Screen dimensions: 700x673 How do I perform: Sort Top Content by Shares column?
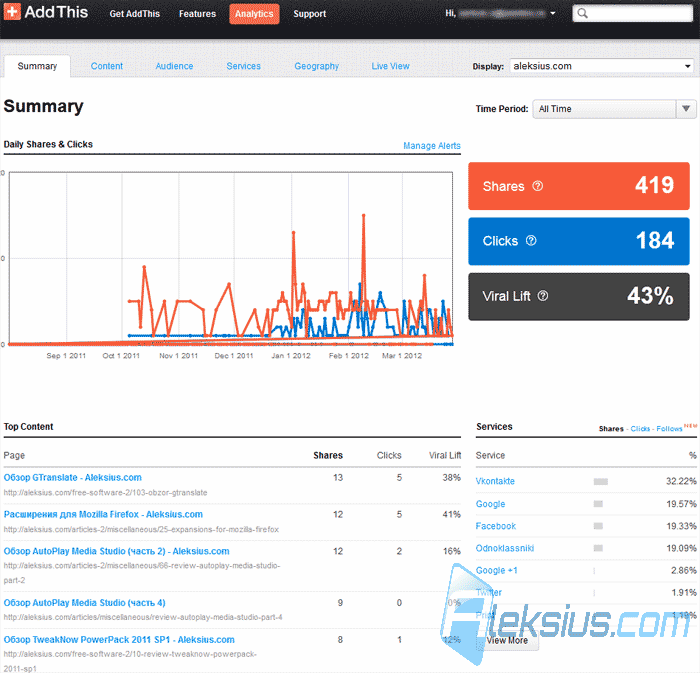click(328, 455)
